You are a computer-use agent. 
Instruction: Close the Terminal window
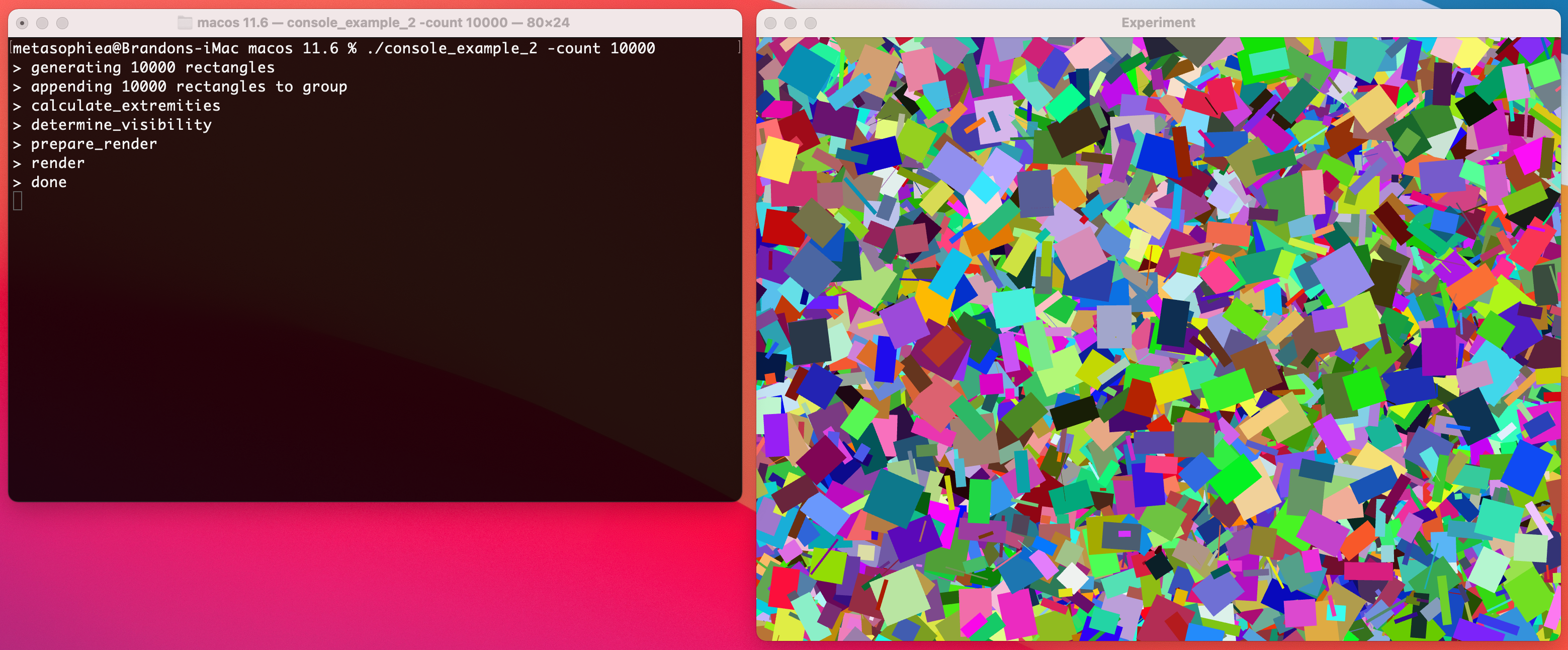tap(22, 23)
